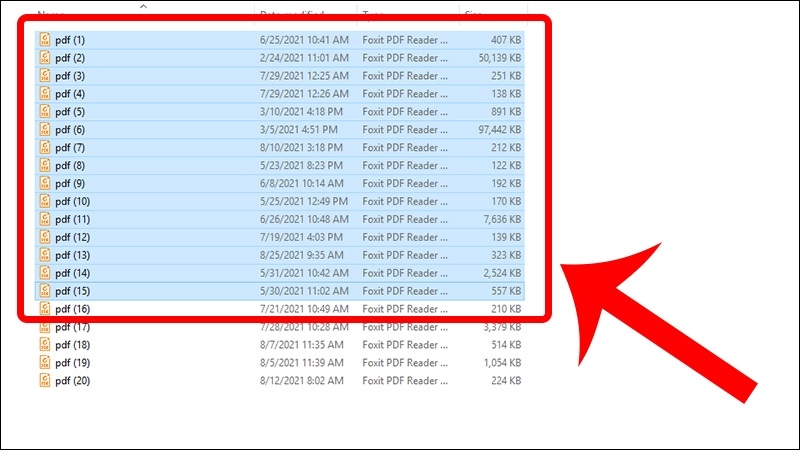Click date 8/7/2021 11:35 AM
The image size is (800, 450).
pos(302,345)
